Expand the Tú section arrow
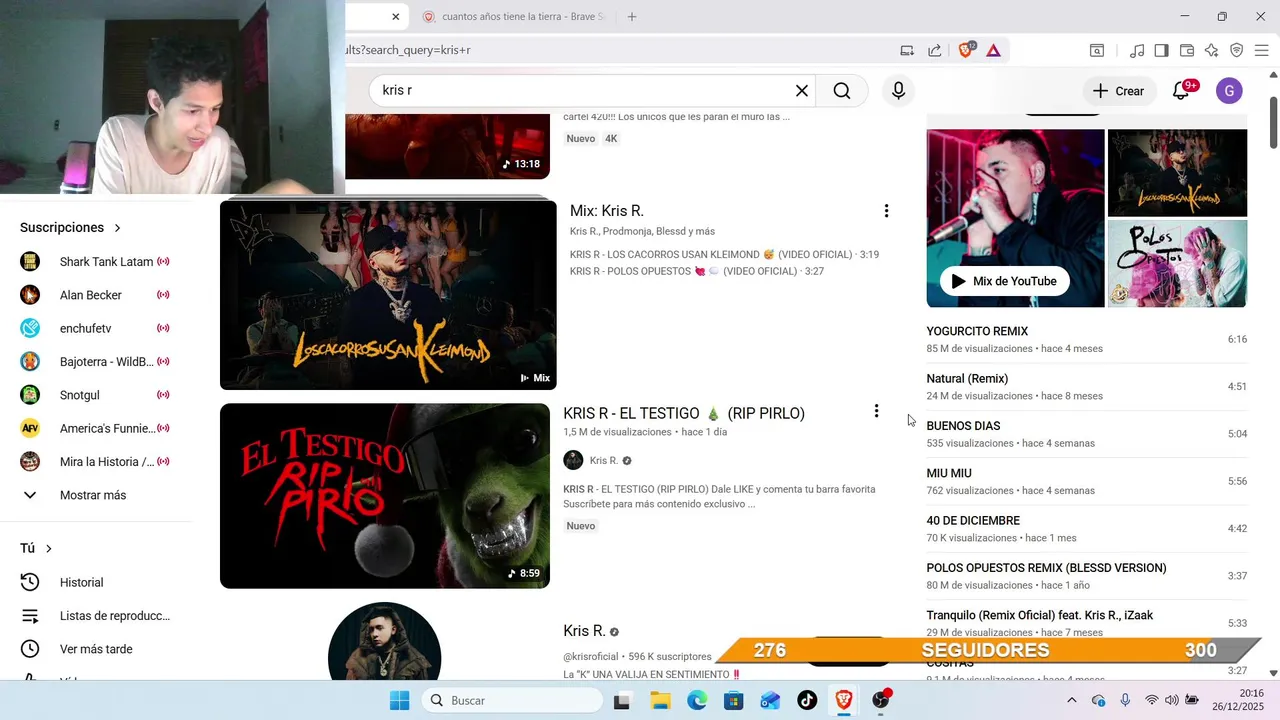Image resolution: width=1280 pixels, height=720 pixels. click(48, 548)
